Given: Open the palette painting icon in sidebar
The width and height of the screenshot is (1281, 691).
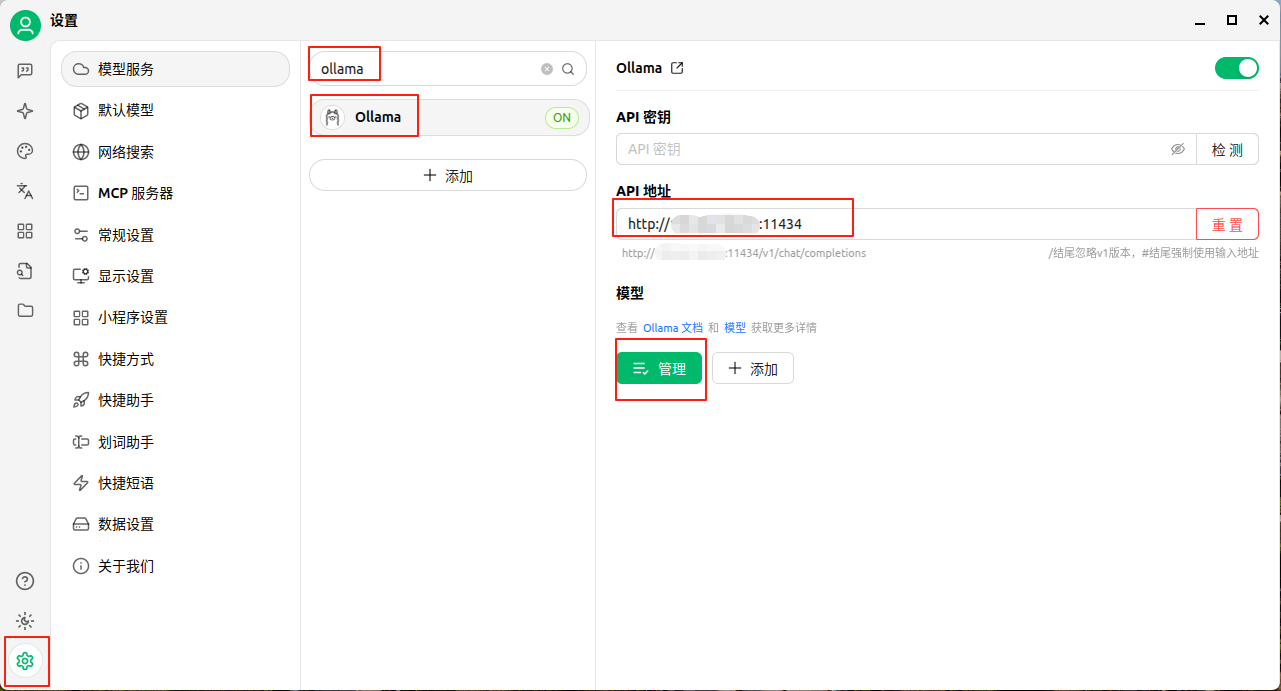Looking at the screenshot, I should pos(26,151).
